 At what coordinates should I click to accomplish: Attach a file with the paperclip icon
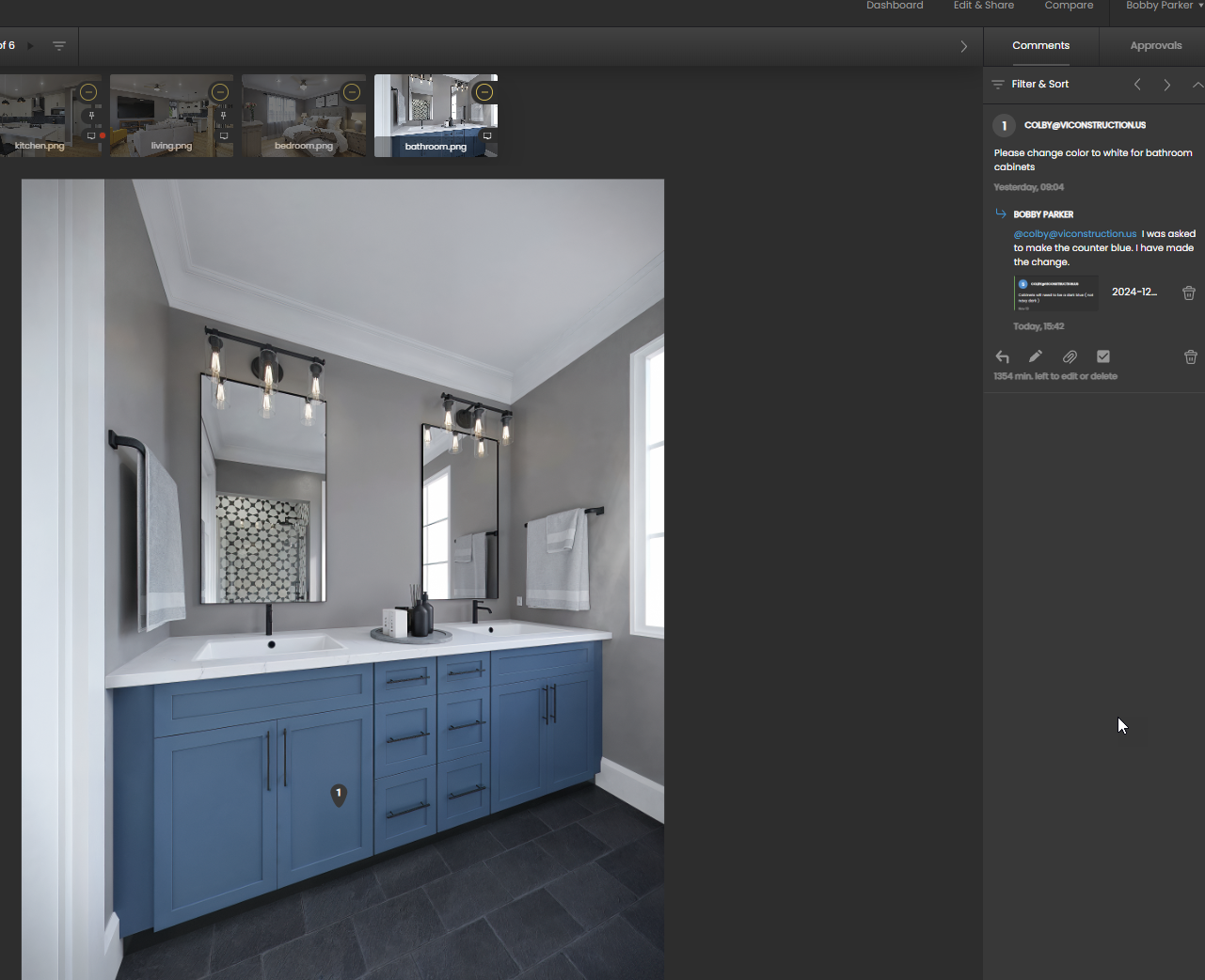click(1070, 356)
